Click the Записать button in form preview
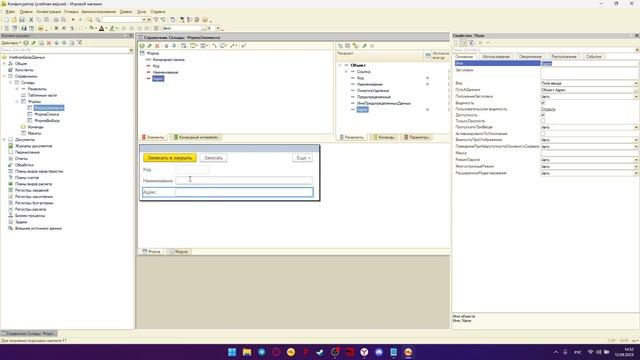Viewport: 640px width, 360px height. (x=213, y=158)
